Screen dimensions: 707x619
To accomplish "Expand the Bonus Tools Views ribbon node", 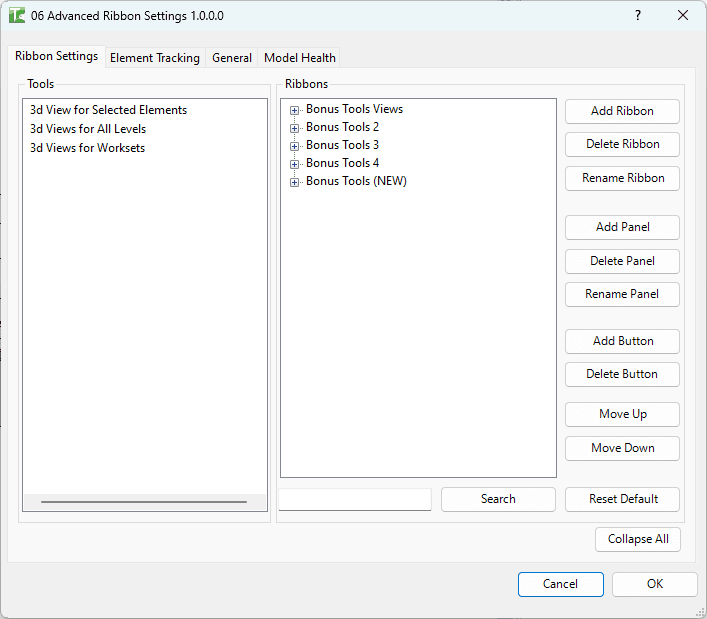I will coord(294,110).
